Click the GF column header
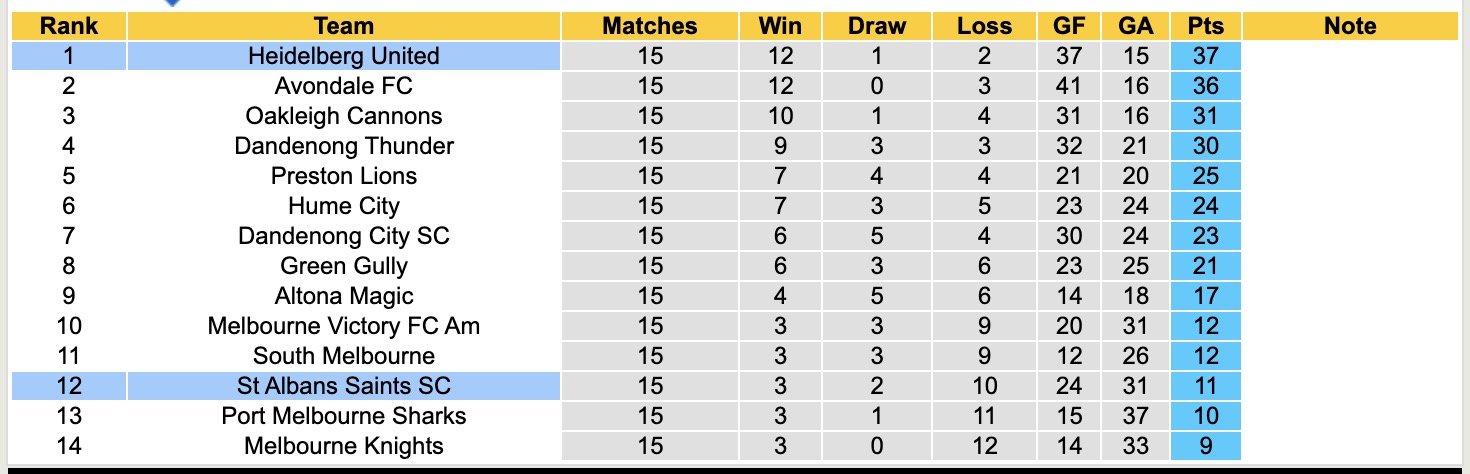This screenshot has width=1470, height=474. coord(1068,26)
